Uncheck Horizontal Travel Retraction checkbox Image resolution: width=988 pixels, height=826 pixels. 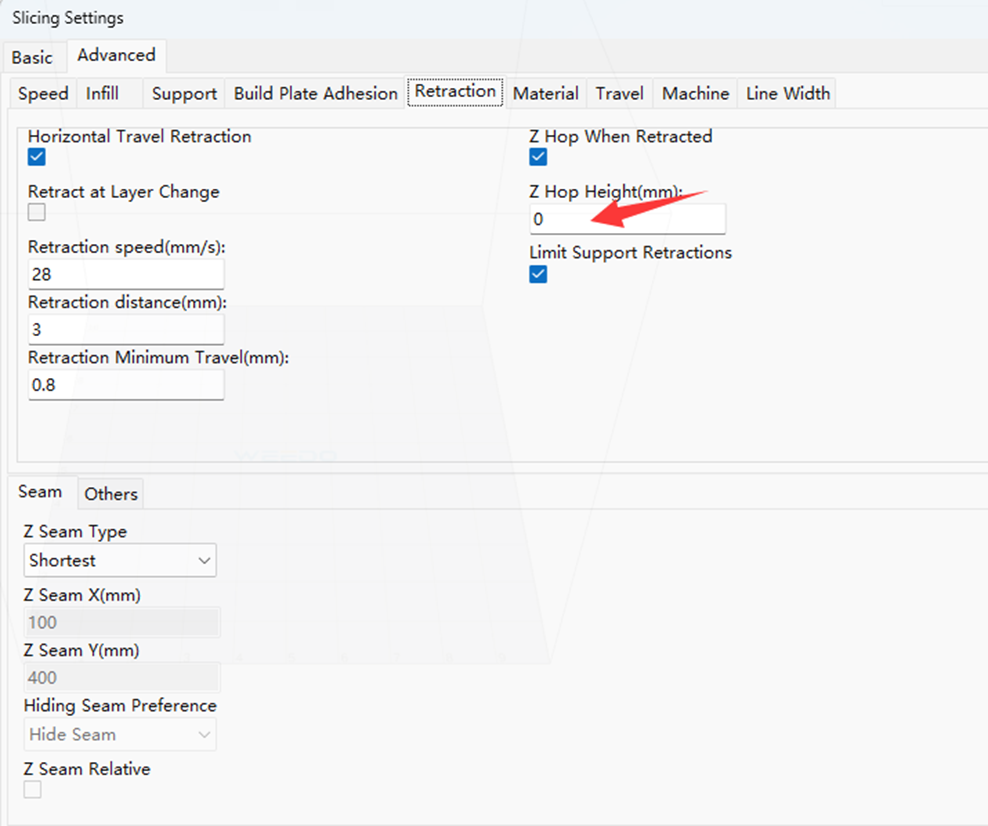coord(37,157)
